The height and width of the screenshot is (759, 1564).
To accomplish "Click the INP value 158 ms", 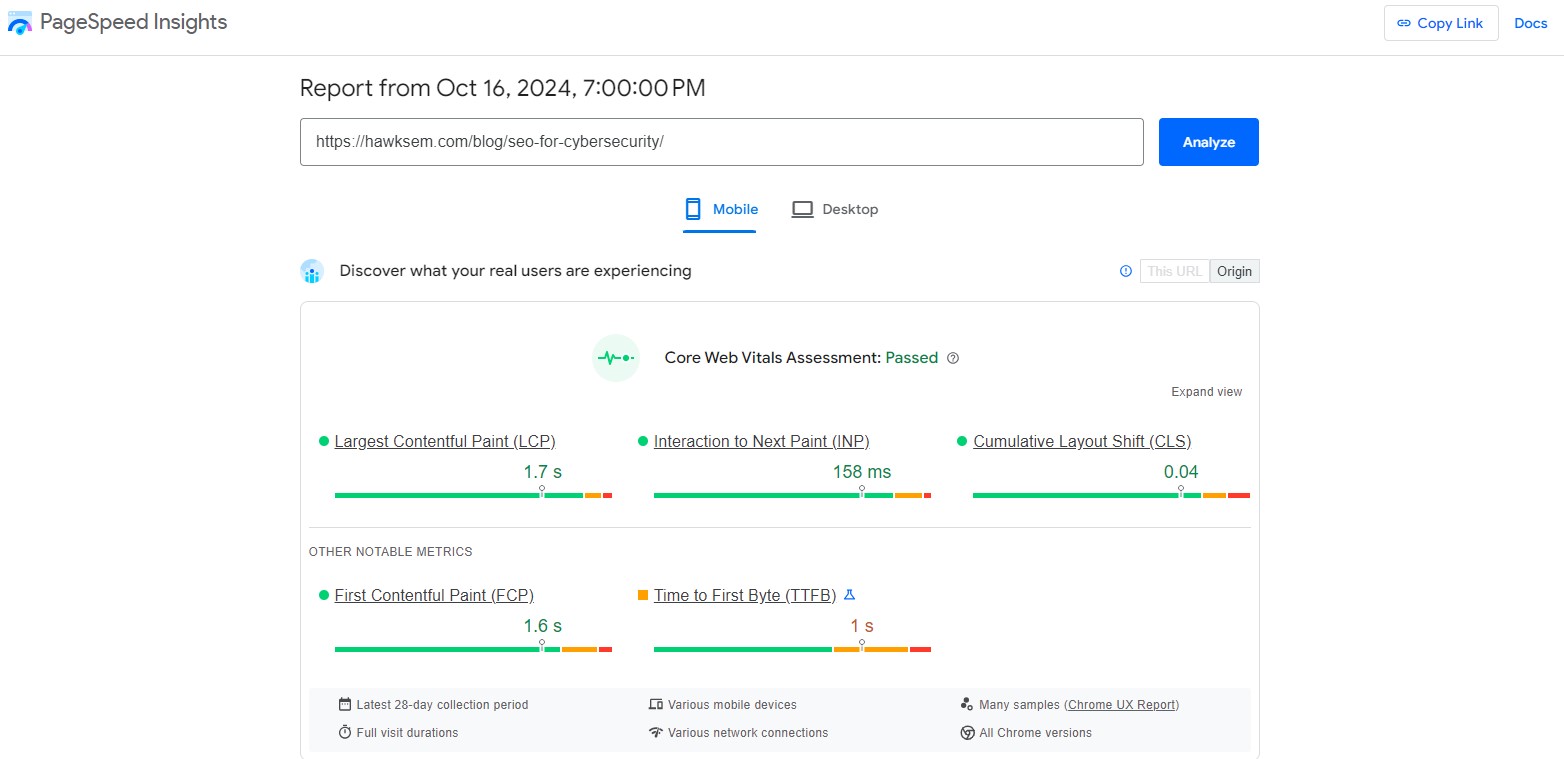I will (862, 472).
